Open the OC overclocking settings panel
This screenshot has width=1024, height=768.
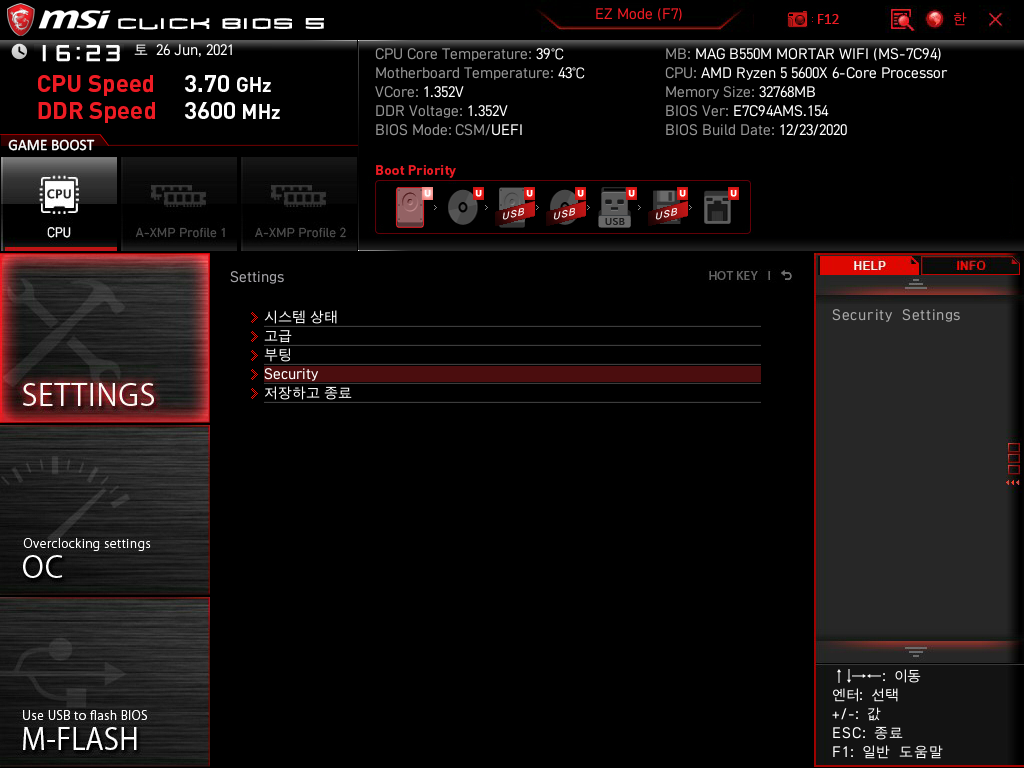104,511
